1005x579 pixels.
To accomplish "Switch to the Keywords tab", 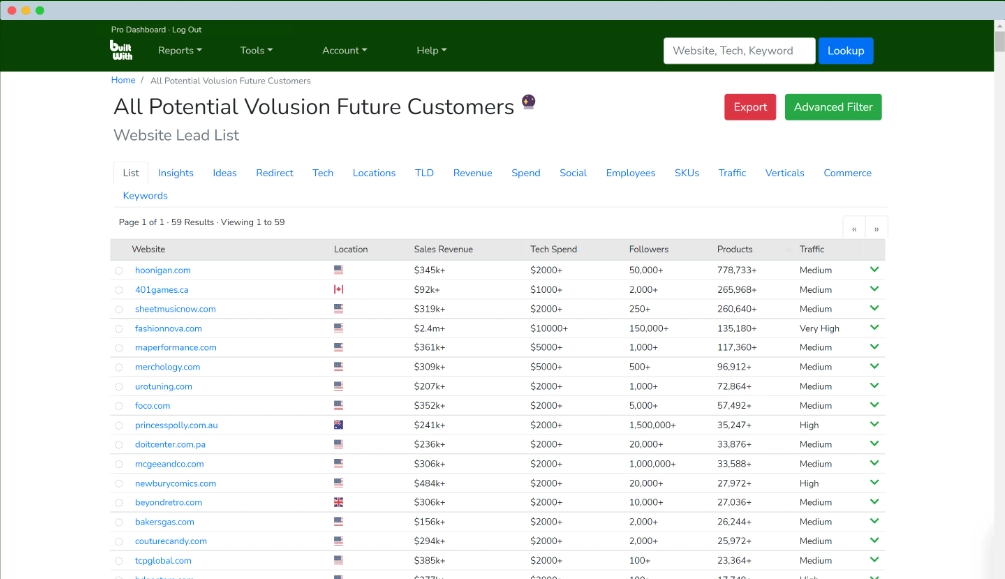I will coord(145,196).
